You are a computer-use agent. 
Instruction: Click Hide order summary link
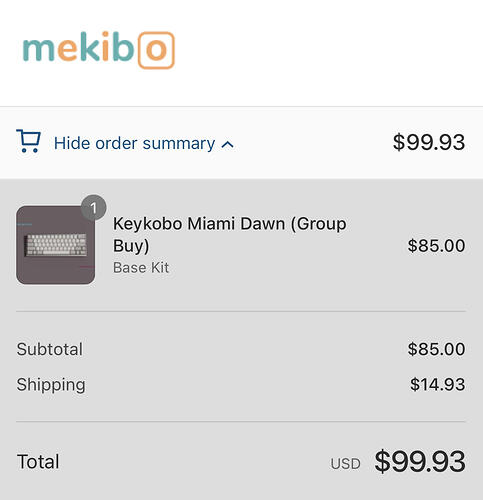[134, 143]
